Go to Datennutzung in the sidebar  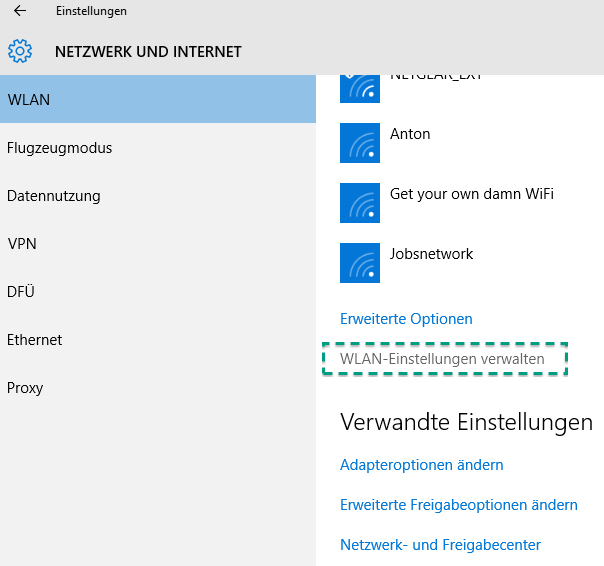pos(54,196)
